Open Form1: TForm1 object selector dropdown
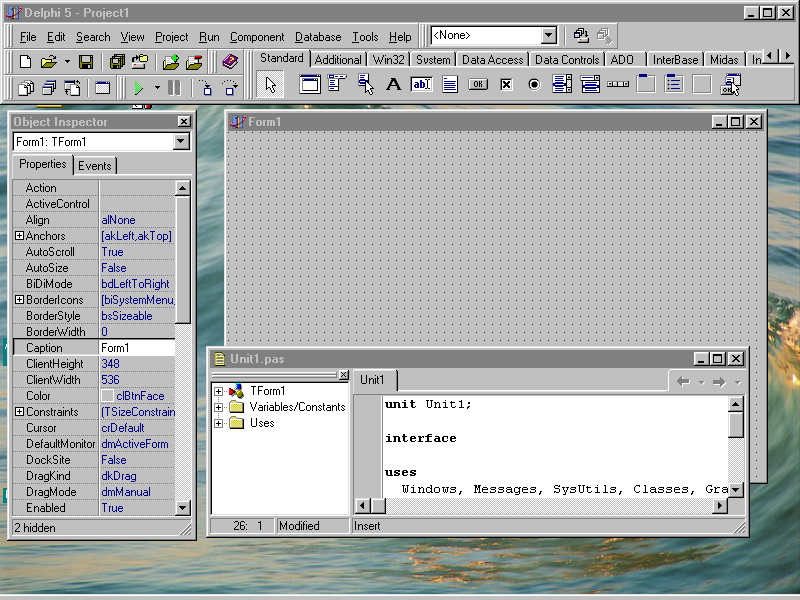This screenshot has height=600, width=800. click(181, 141)
